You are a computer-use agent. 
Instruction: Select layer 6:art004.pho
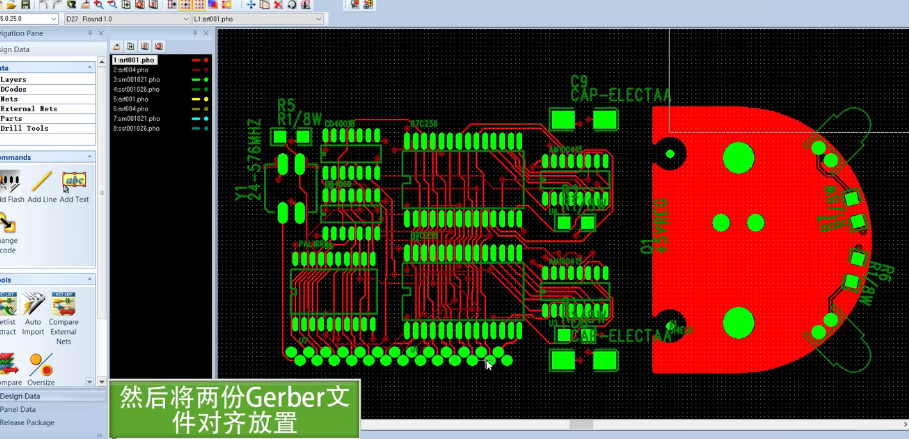point(130,108)
